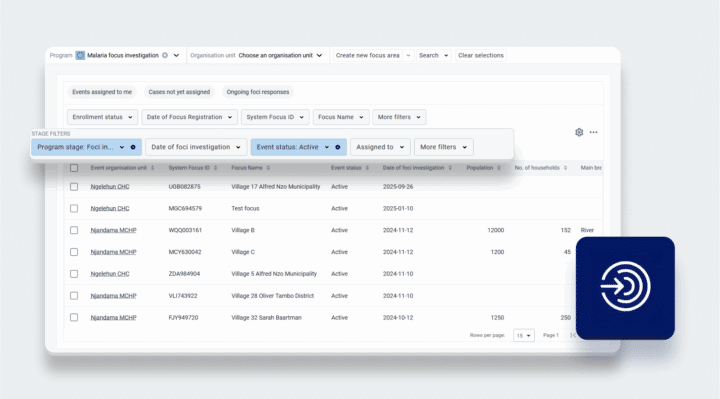Sort by Focus Name column arrows
This screenshot has height=399, width=720.
[x=268, y=168]
